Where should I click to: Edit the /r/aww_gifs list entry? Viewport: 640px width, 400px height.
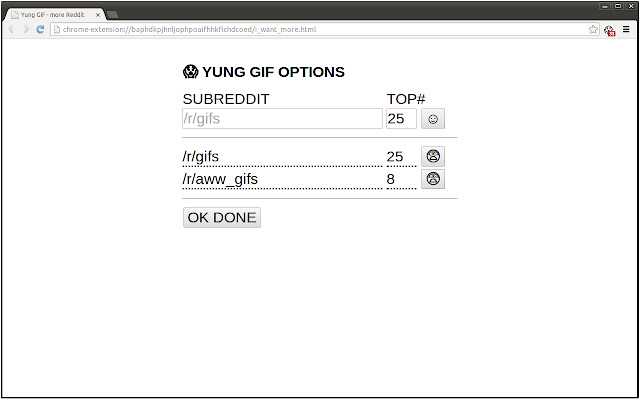coord(282,179)
